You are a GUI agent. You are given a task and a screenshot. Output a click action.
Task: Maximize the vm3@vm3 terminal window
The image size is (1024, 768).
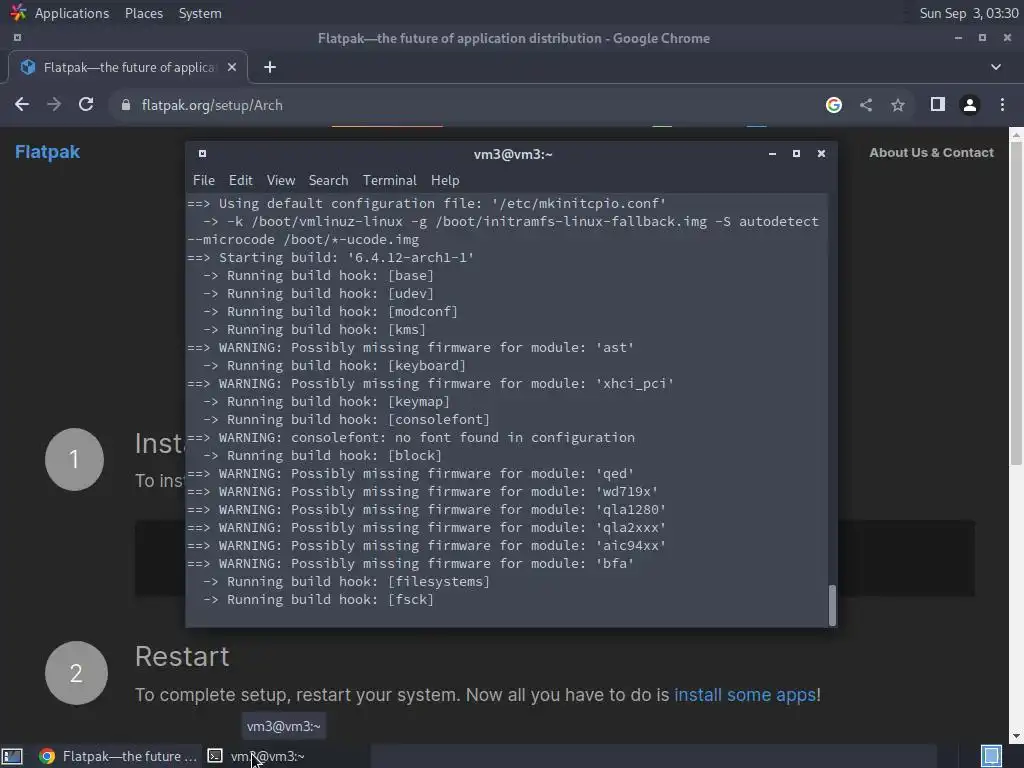[796, 153]
